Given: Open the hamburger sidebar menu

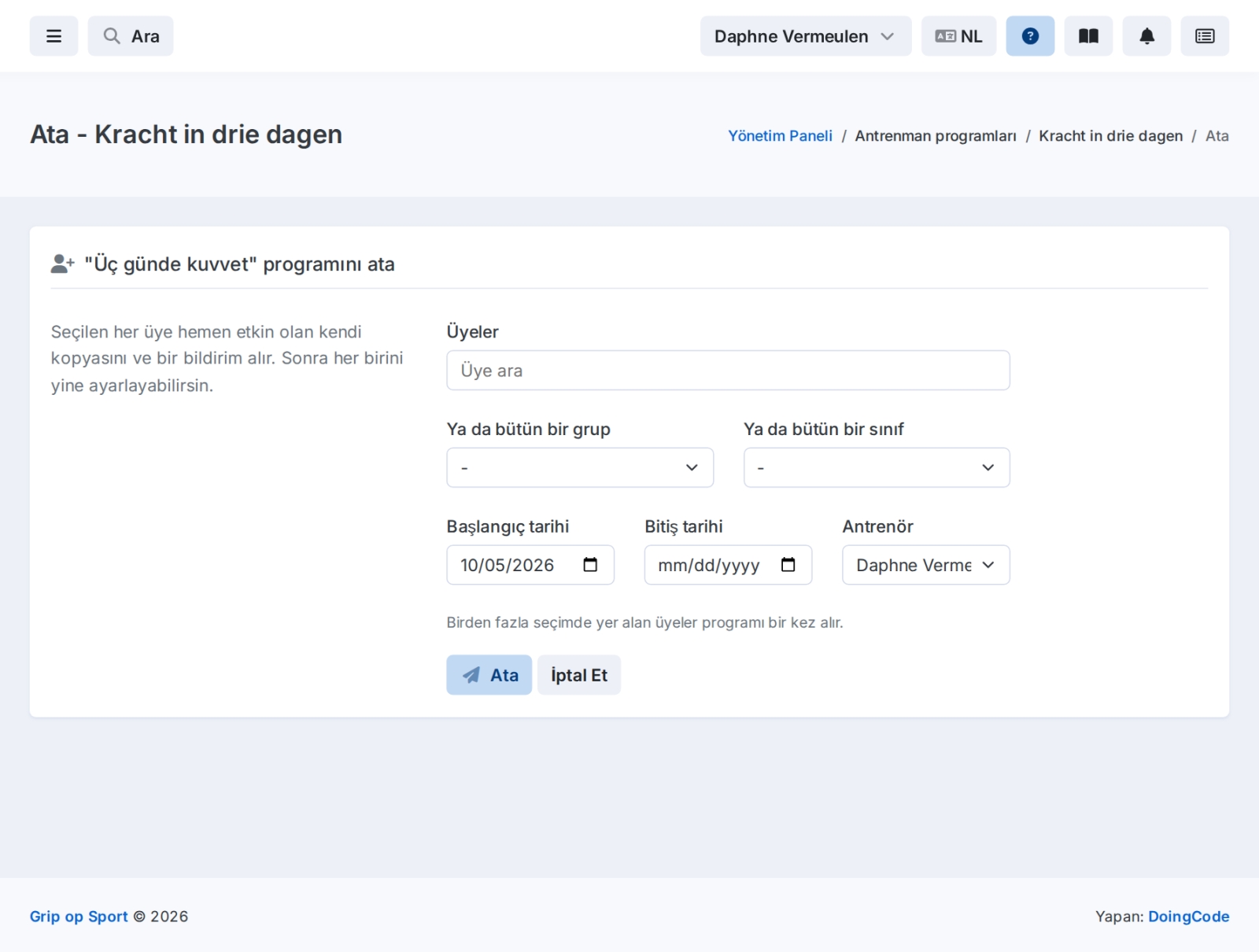Looking at the screenshot, I should (54, 36).
